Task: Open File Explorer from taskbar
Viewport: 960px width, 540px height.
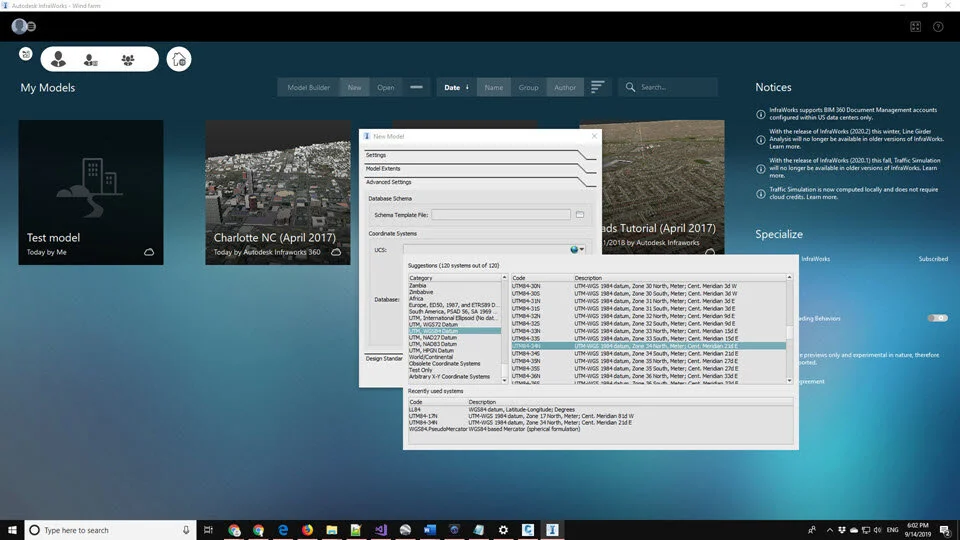Action: pyautogui.click(x=332, y=530)
